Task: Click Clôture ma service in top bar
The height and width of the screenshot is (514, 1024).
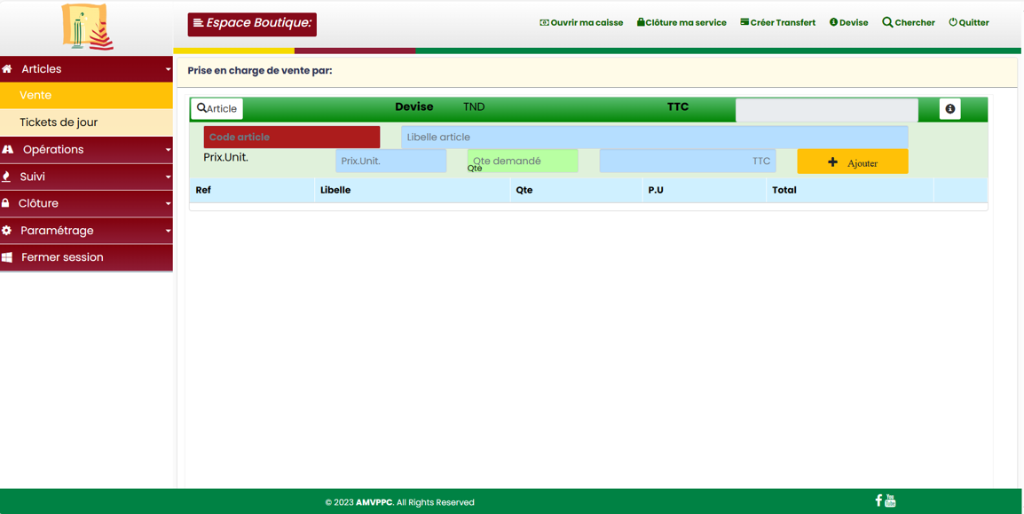Action: click(682, 22)
